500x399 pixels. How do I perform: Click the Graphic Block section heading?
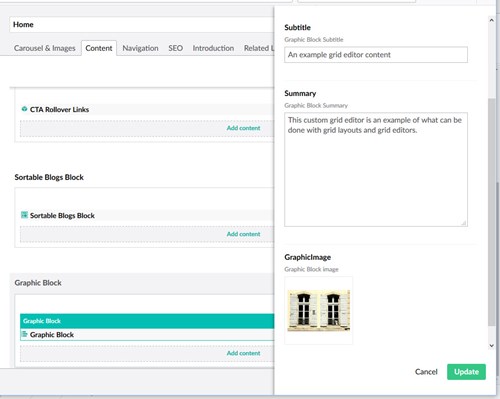tap(38, 283)
